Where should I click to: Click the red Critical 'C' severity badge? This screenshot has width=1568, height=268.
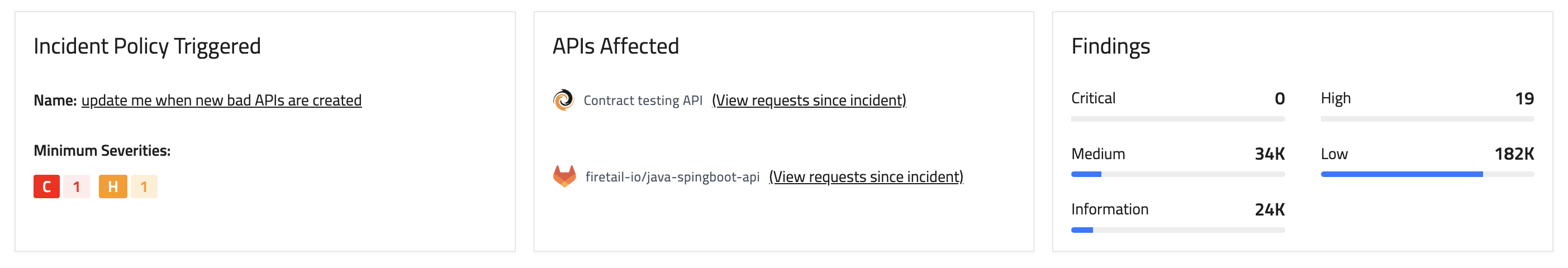click(46, 187)
